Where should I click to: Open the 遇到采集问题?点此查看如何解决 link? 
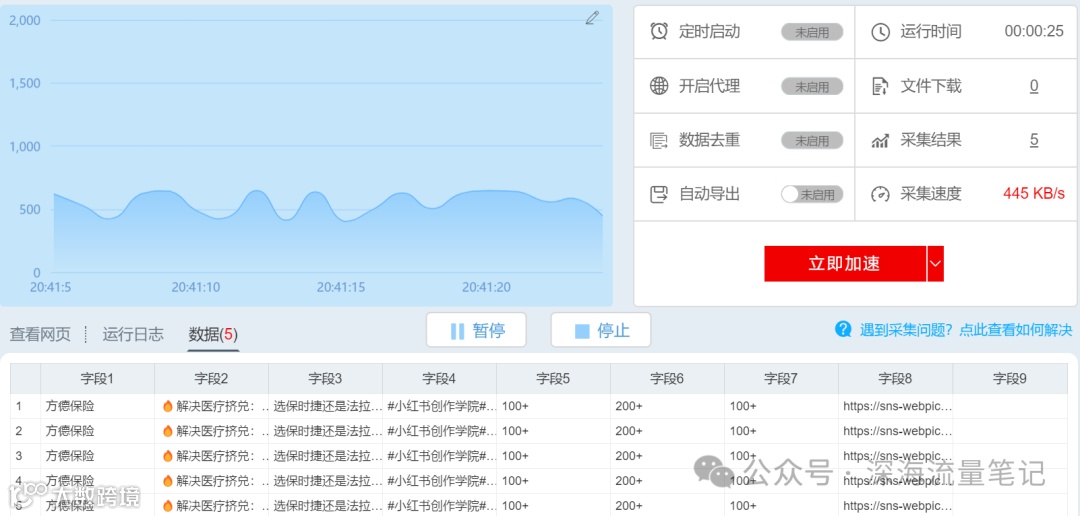click(x=966, y=329)
